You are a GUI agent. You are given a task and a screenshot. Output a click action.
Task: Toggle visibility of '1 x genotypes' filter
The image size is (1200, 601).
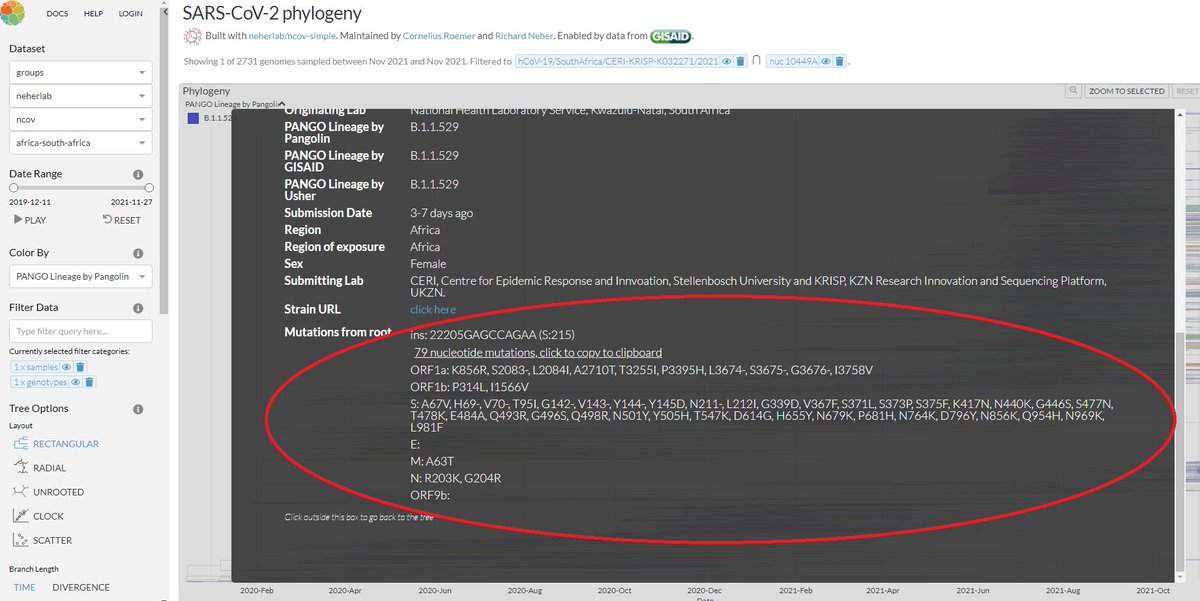[75, 382]
